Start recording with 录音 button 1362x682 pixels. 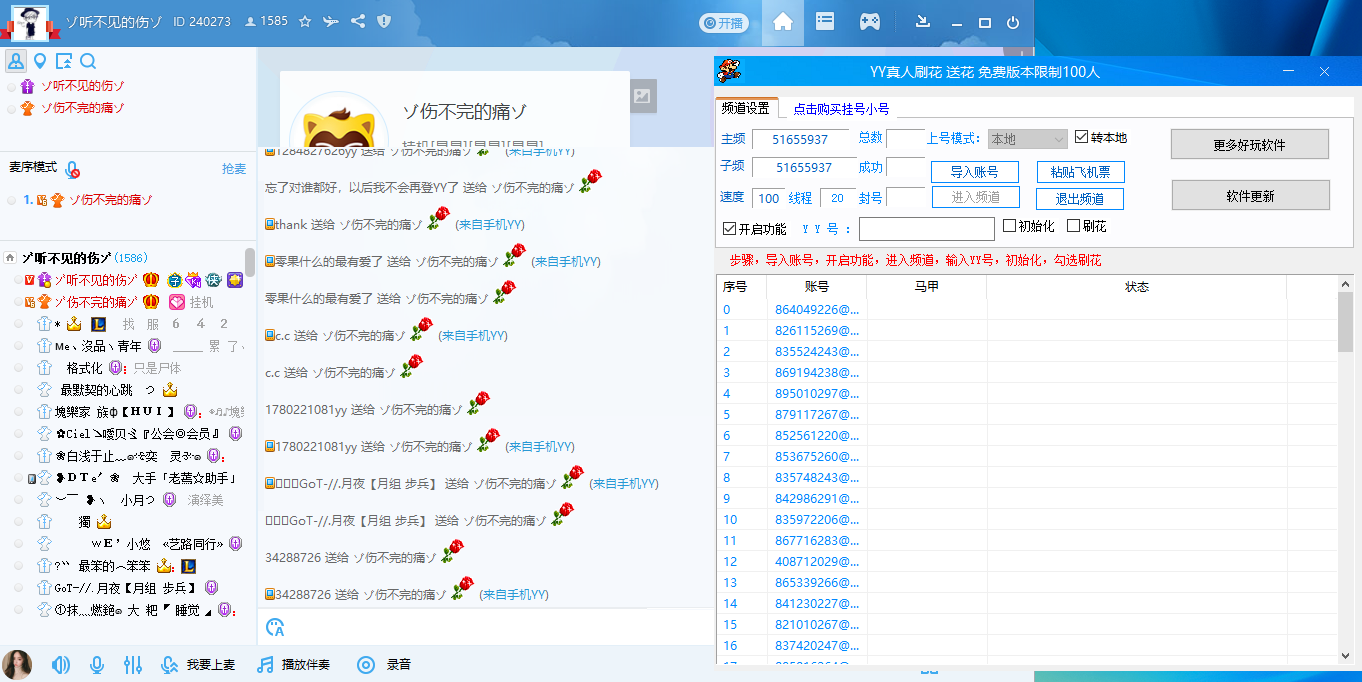coord(384,664)
